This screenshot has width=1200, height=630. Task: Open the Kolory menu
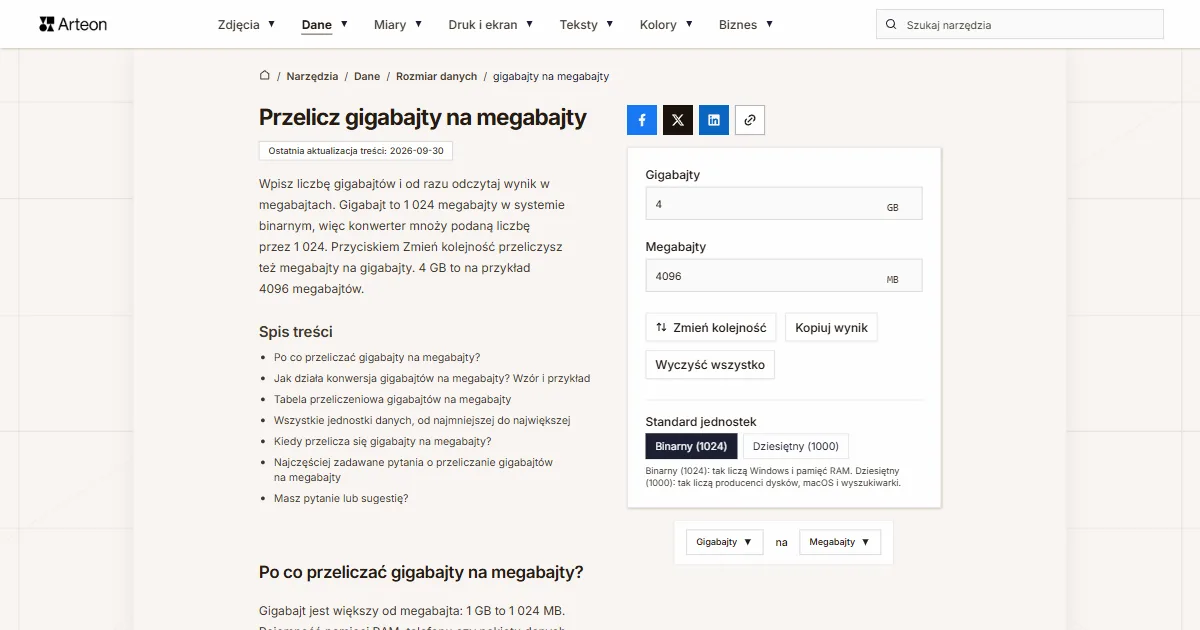[x=666, y=25]
